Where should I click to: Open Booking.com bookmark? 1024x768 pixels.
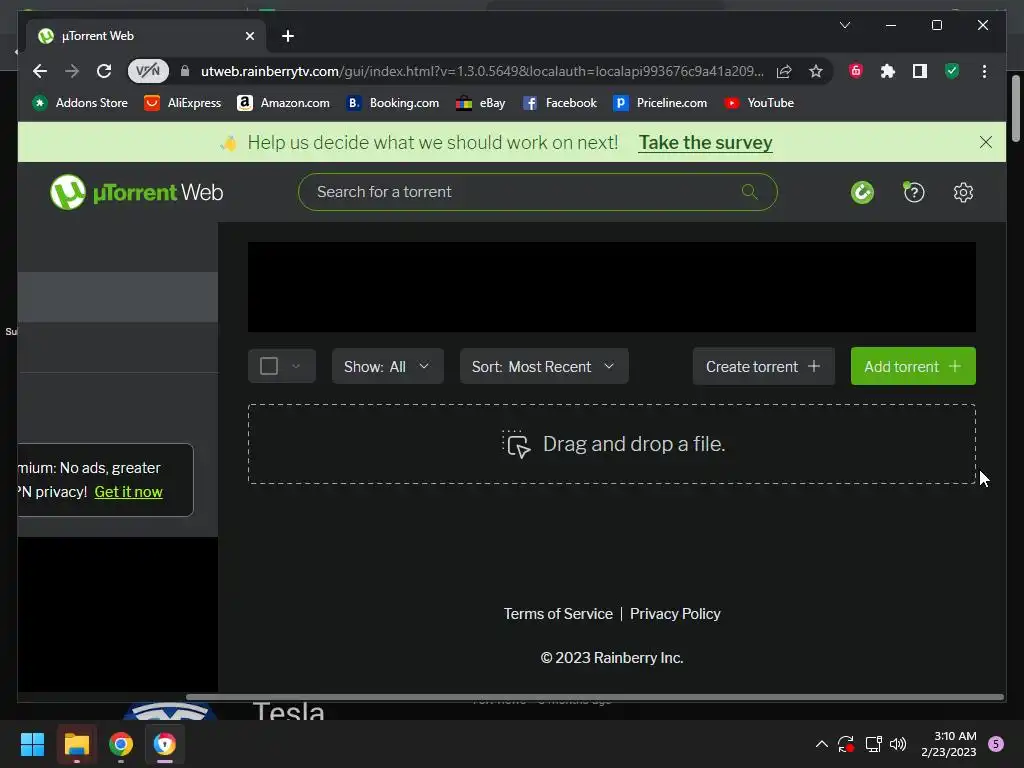(392, 103)
